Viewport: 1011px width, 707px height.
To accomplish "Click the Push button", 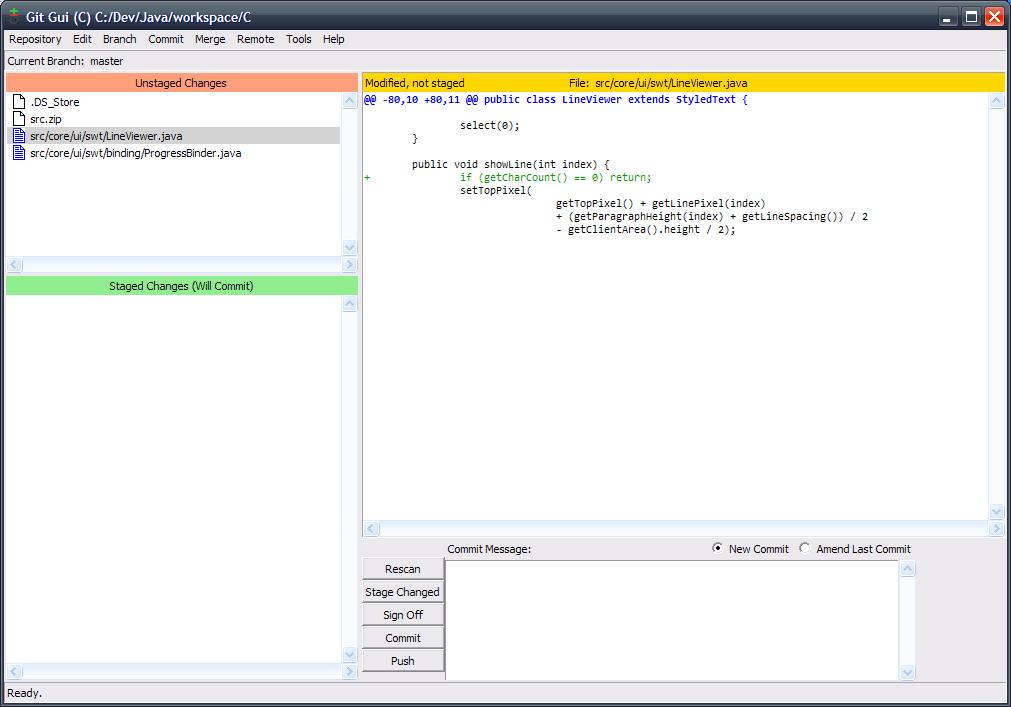I will [x=403, y=661].
